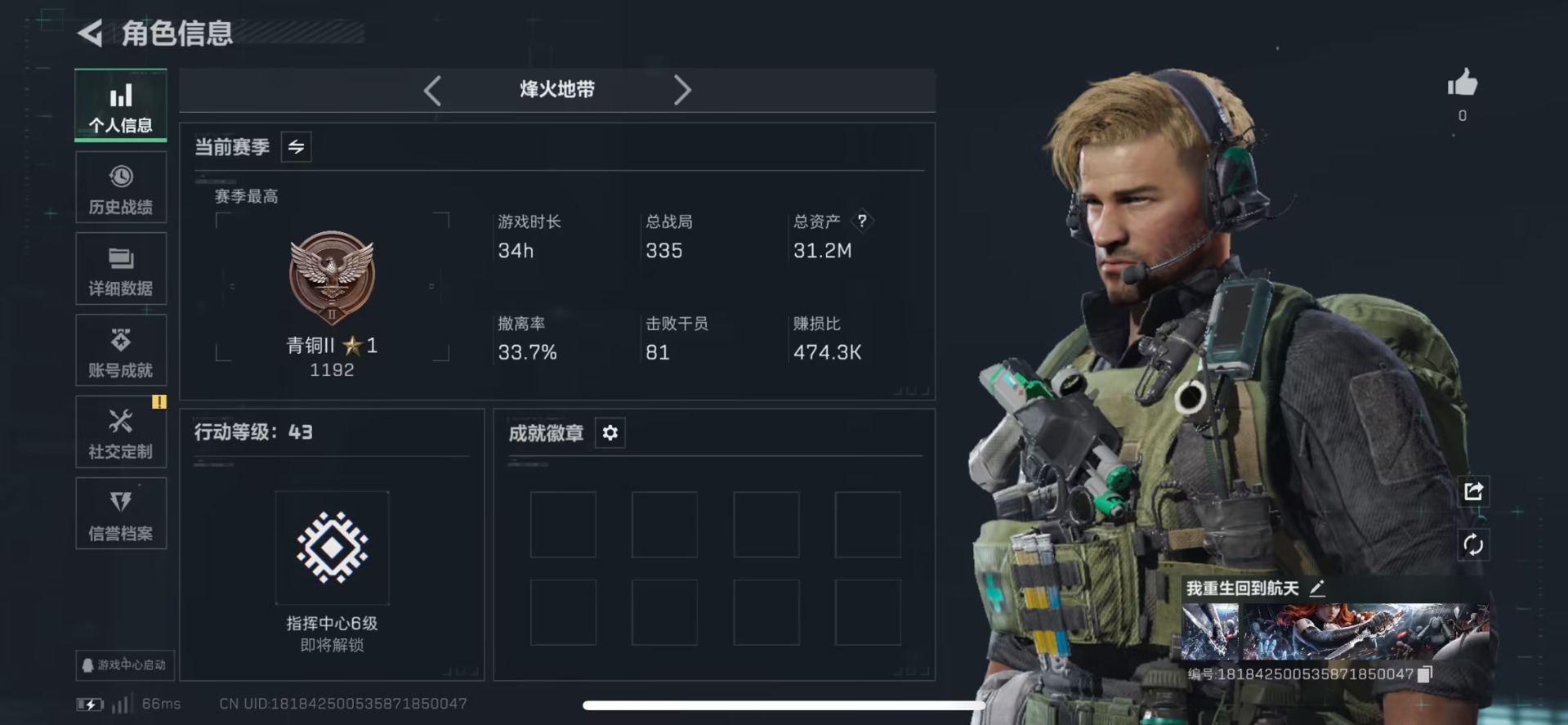Open the share icon beside the character
1568x725 pixels.
point(1473,491)
